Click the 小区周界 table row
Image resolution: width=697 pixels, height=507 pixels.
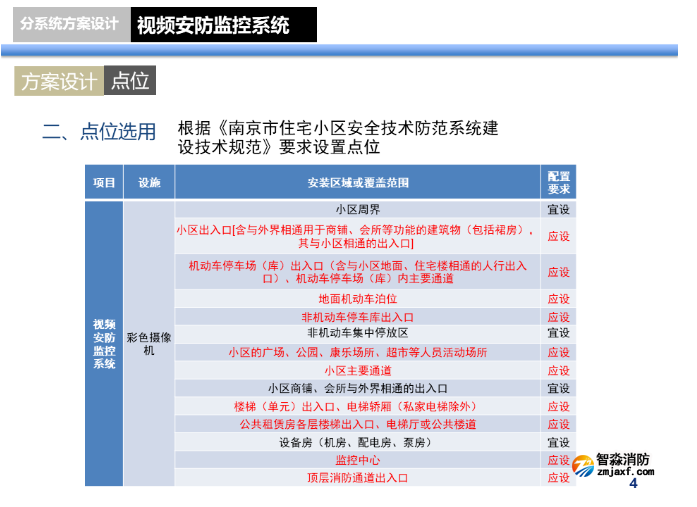357,210
